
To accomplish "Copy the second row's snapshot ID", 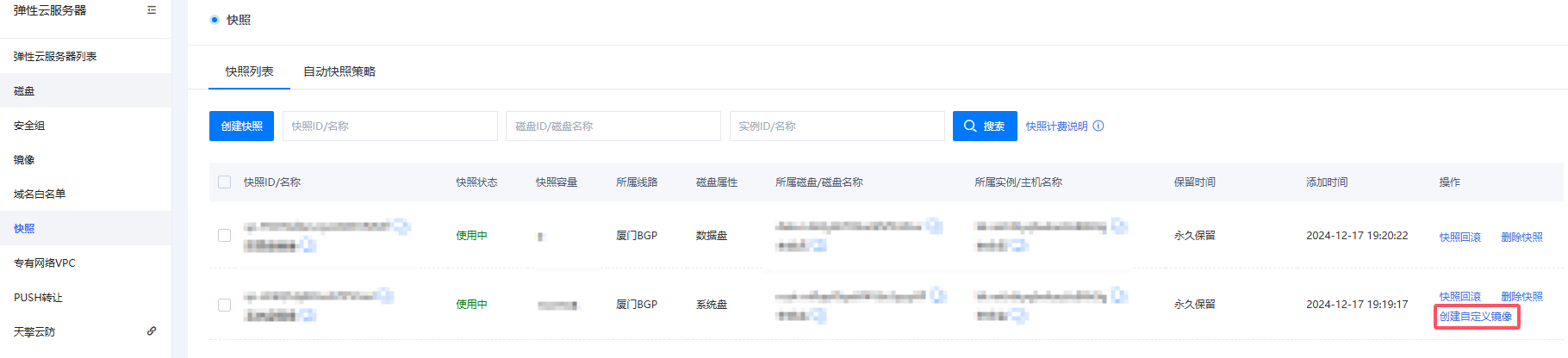I will click(385, 296).
